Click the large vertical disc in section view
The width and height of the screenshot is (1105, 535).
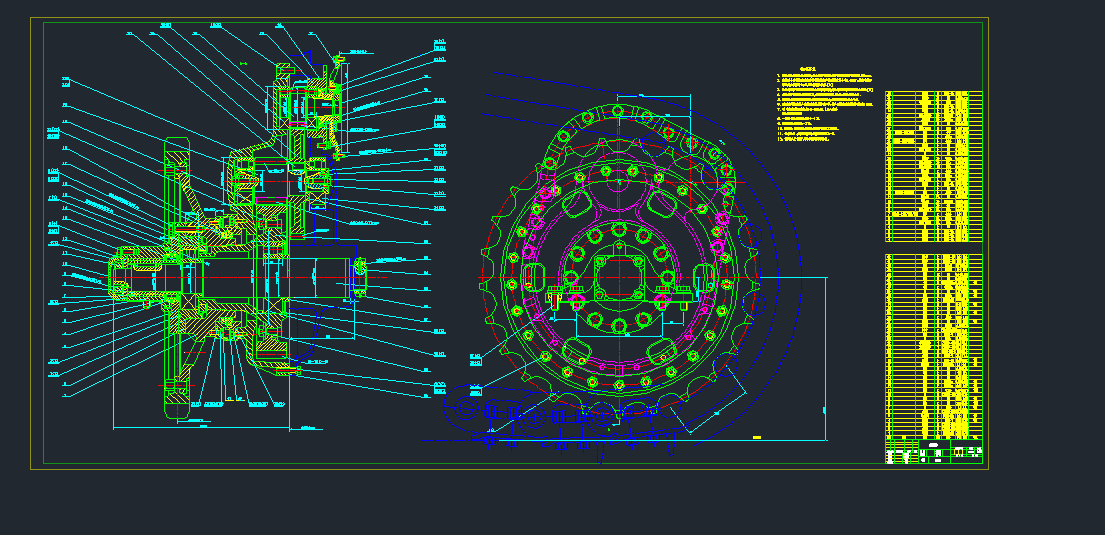[x=177, y=280]
